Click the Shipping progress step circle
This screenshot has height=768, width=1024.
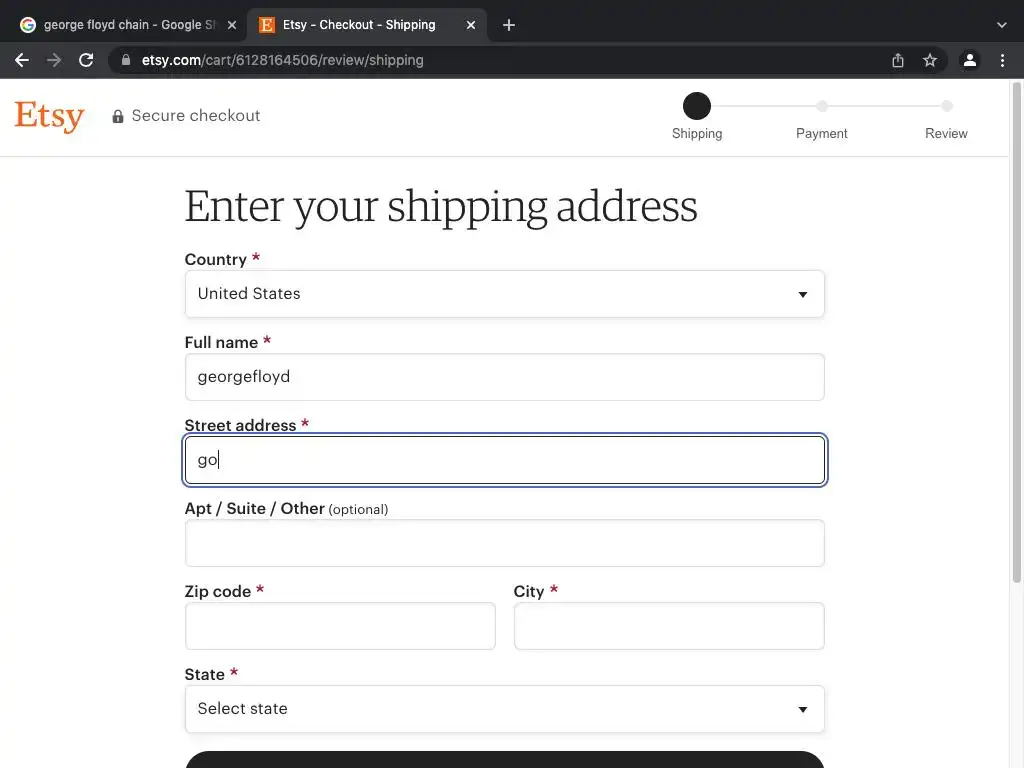point(697,105)
